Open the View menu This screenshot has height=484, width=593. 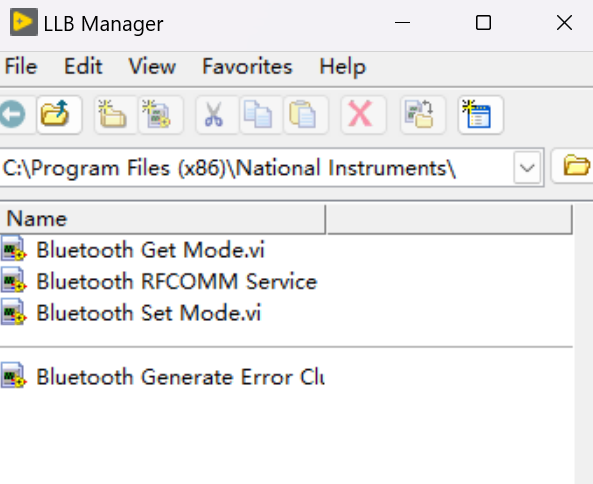click(152, 67)
